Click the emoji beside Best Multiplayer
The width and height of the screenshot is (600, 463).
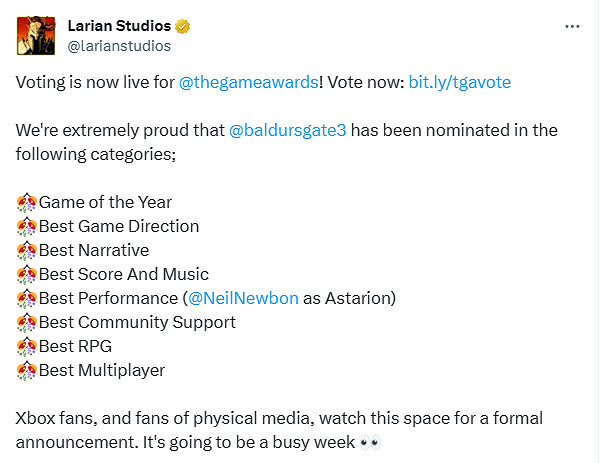click(x=27, y=371)
